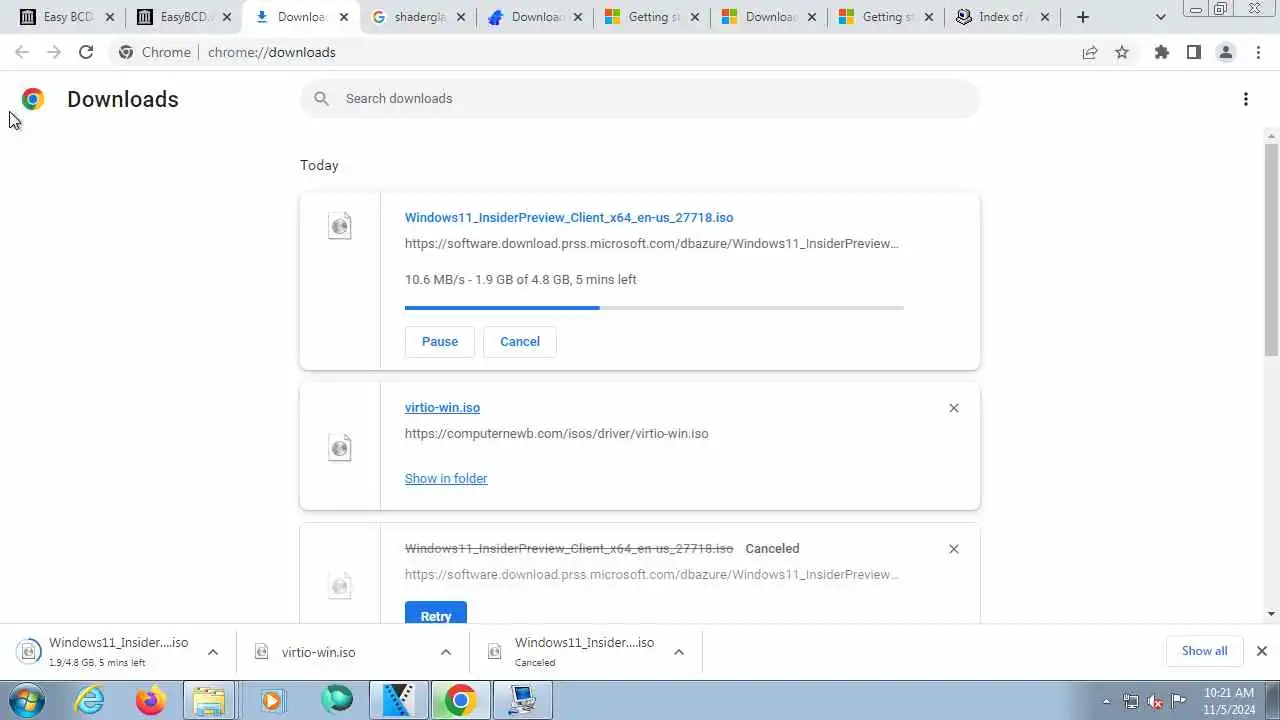Expand options for canceled Windows11 shelf item
The image size is (1280, 720).
(679, 652)
